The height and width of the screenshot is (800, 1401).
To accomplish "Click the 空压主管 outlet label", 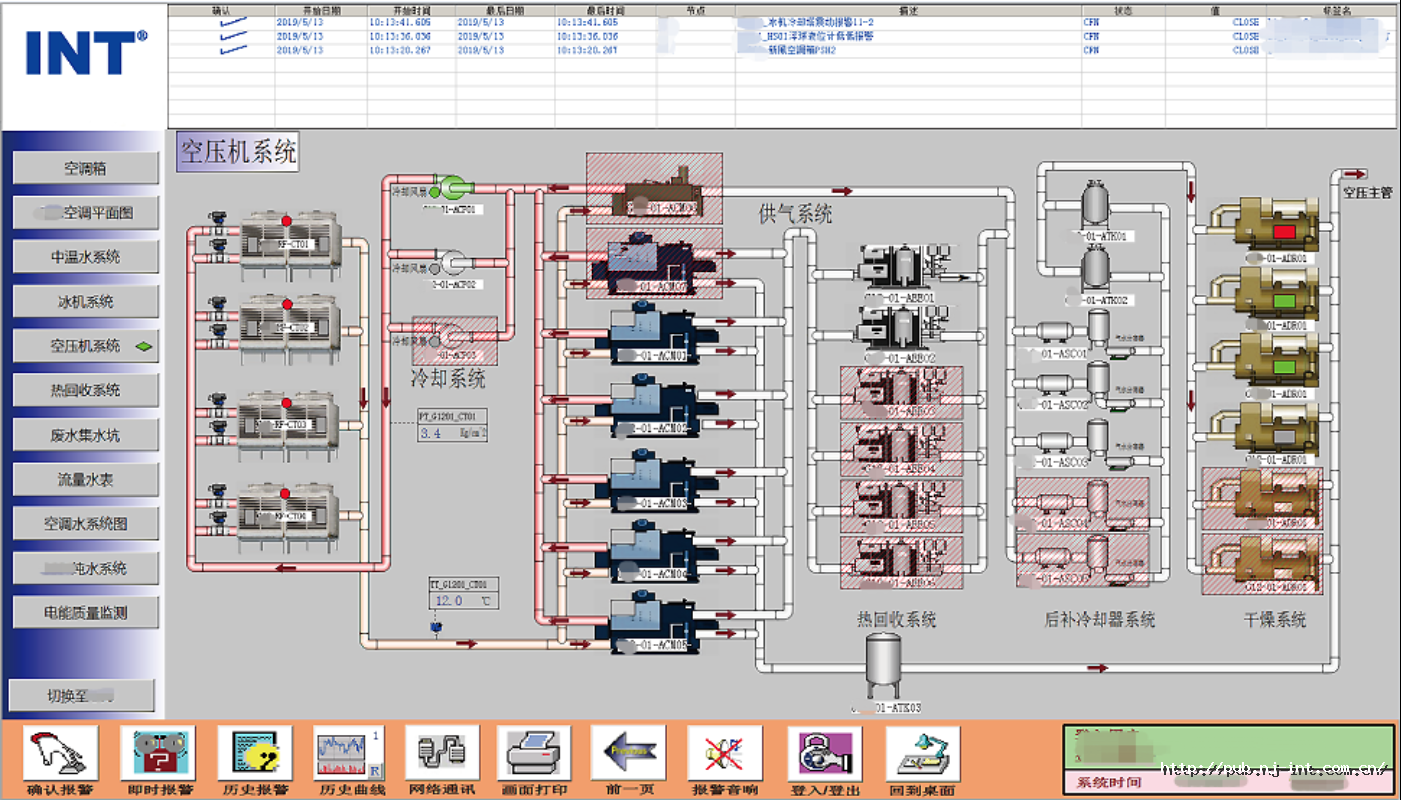I will 1367,193.
